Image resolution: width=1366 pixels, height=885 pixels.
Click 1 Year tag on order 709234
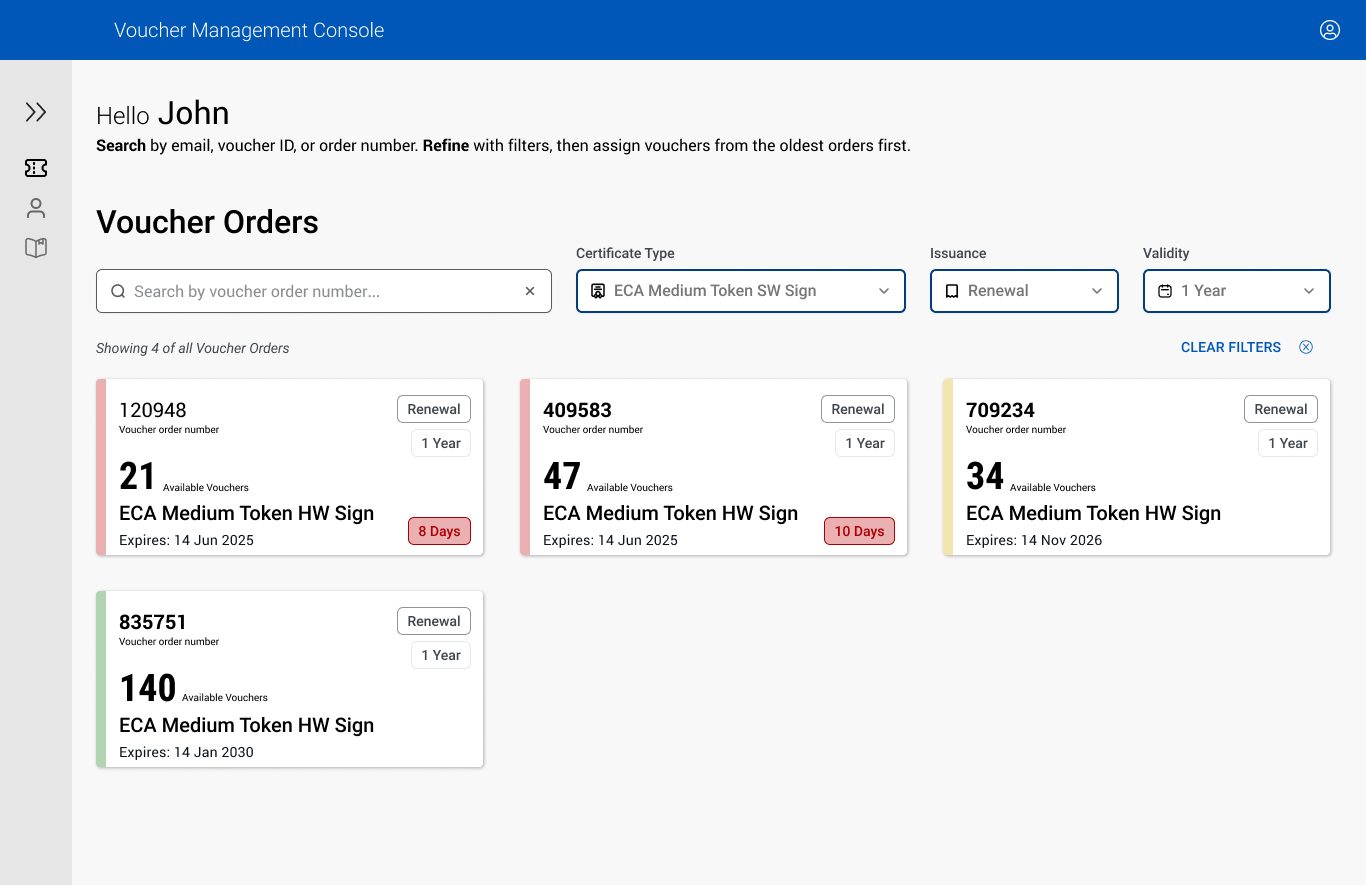click(1288, 443)
